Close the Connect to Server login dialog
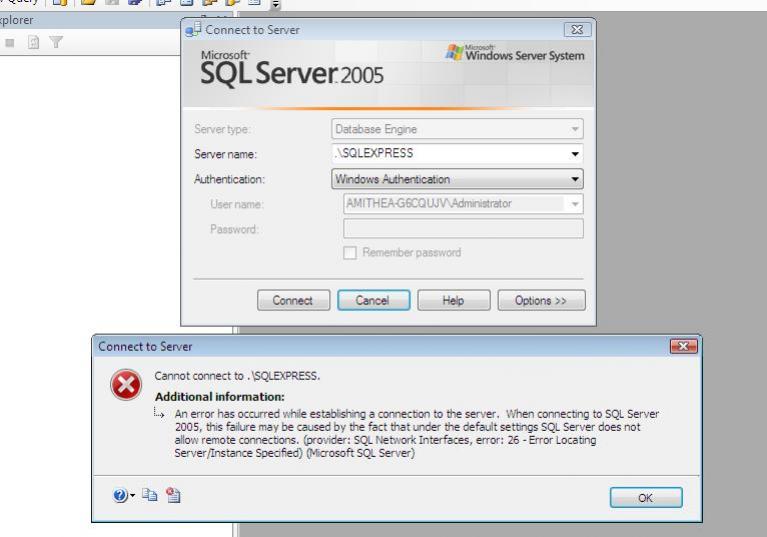 coord(577,29)
